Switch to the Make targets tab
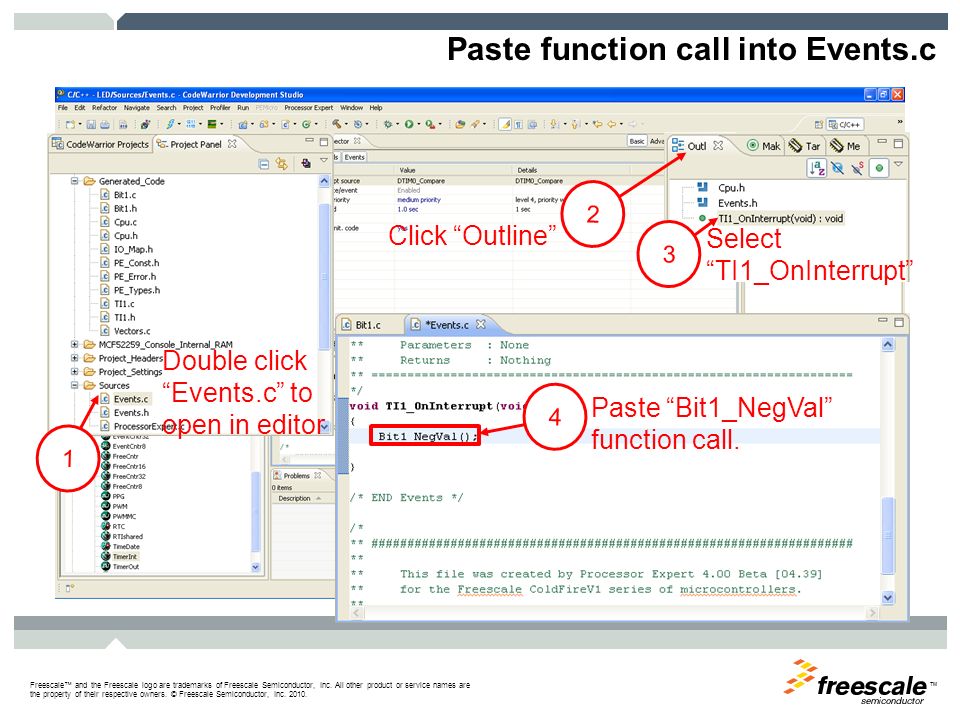This screenshot has width=960, height=720. pyautogui.click(x=763, y=146)
